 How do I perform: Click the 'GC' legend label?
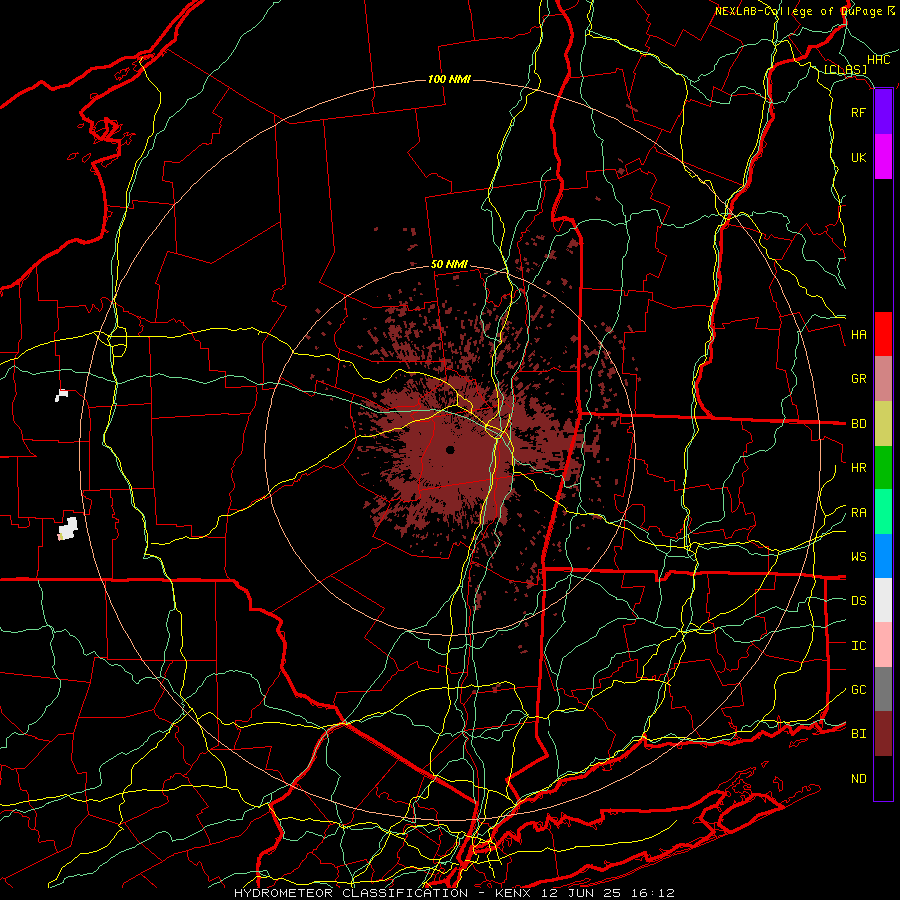click(x=858, y=690)
